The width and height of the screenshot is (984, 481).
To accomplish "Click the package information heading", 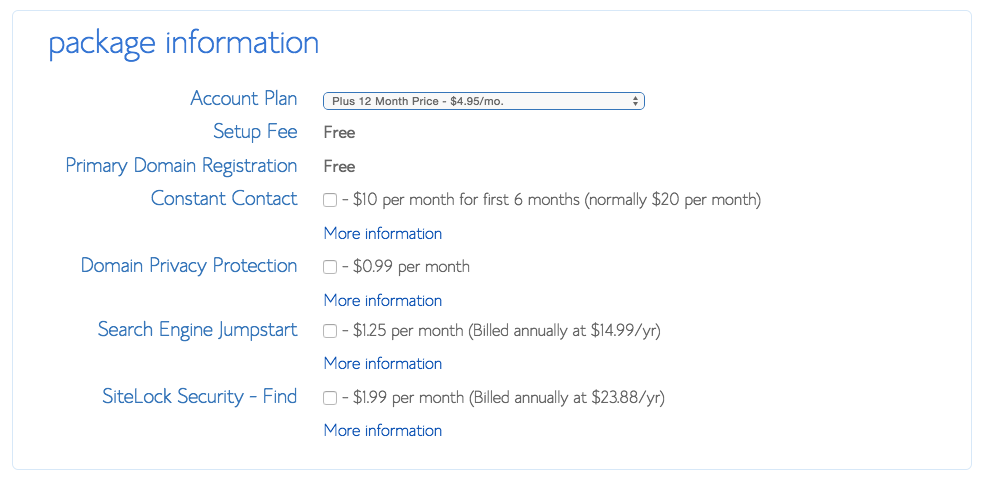I will click(x=184, y=43).
